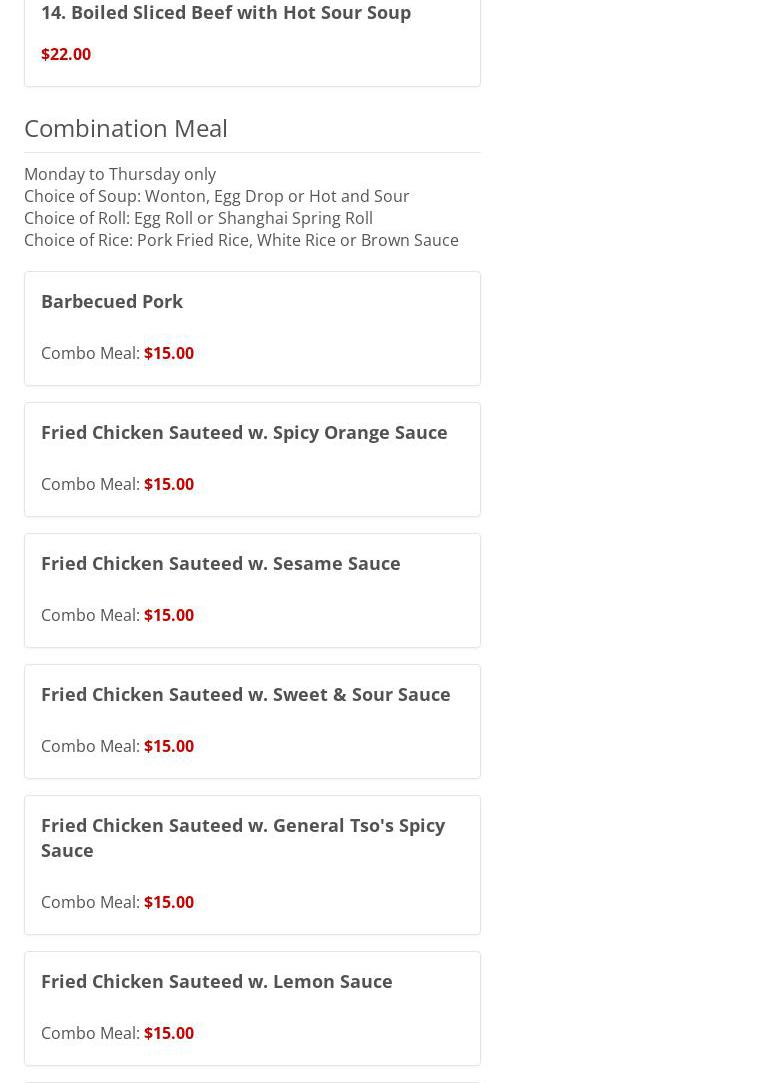This screenshot has width=770, height=1083.
Task: Open the Barbecued Pork combo item
Action: click(112, 301)
